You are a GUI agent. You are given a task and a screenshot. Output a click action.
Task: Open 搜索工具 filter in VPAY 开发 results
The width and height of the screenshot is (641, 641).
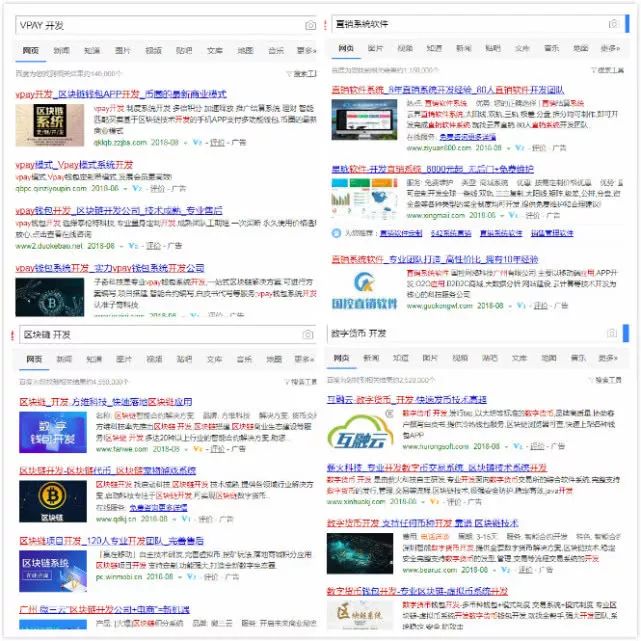[301, 74]
